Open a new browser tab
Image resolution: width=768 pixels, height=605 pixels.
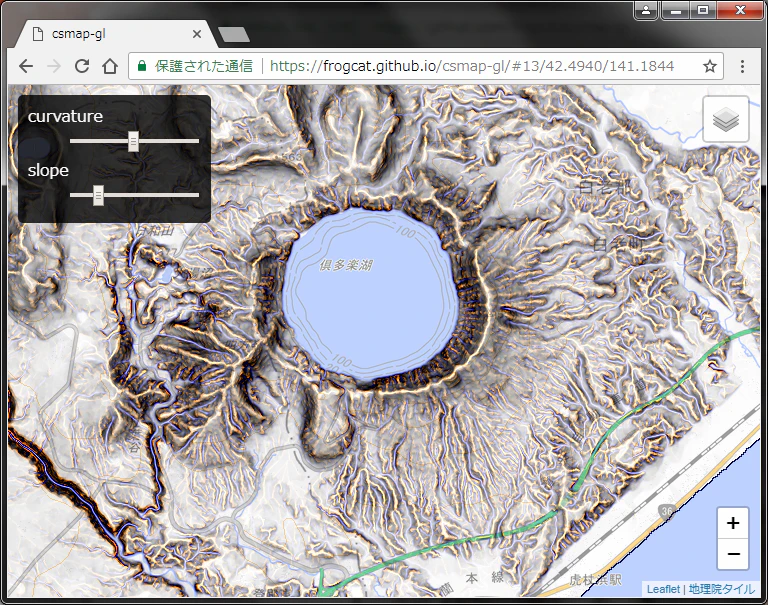(234, 34)
